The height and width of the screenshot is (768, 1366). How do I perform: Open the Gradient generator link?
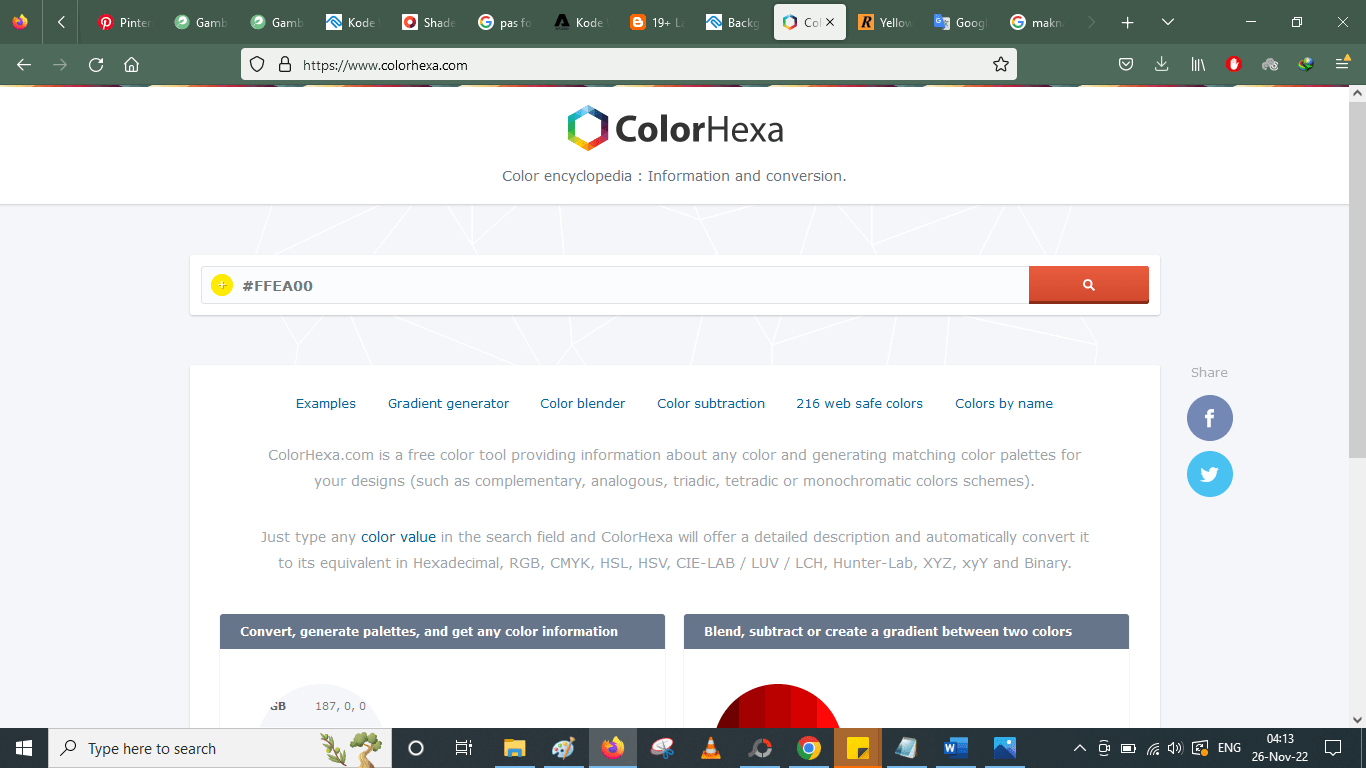(x=448, y=404)
